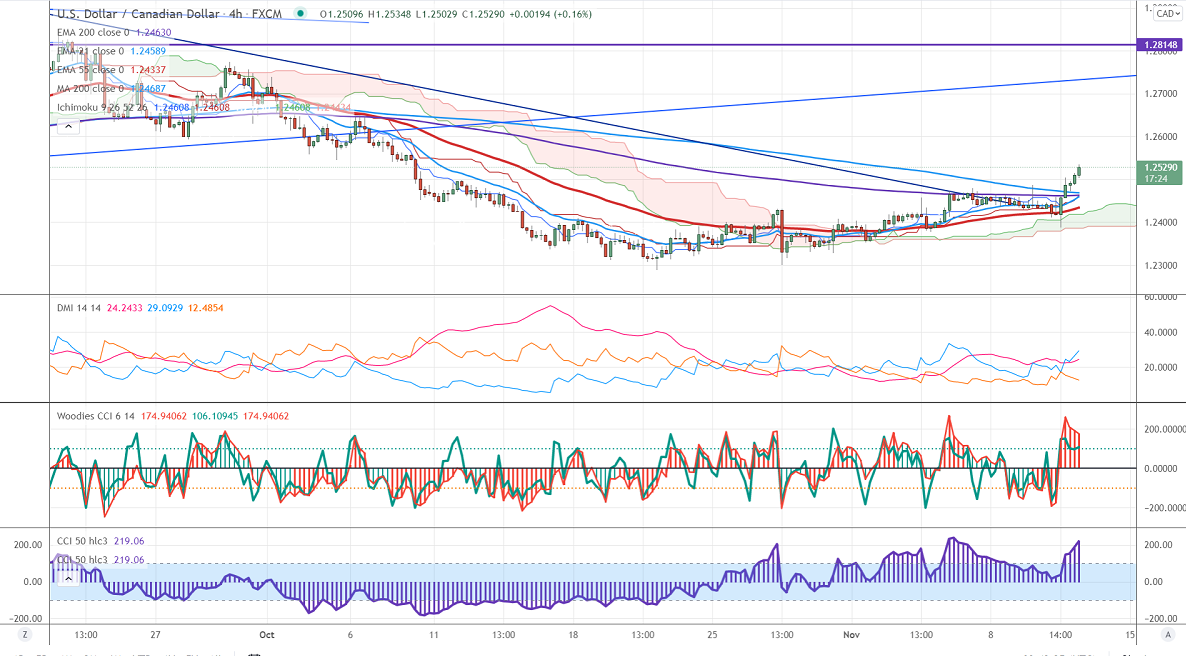
Task: Click the DMI value 12.4854
Action: pyautogui.click(x=206, y=308)
